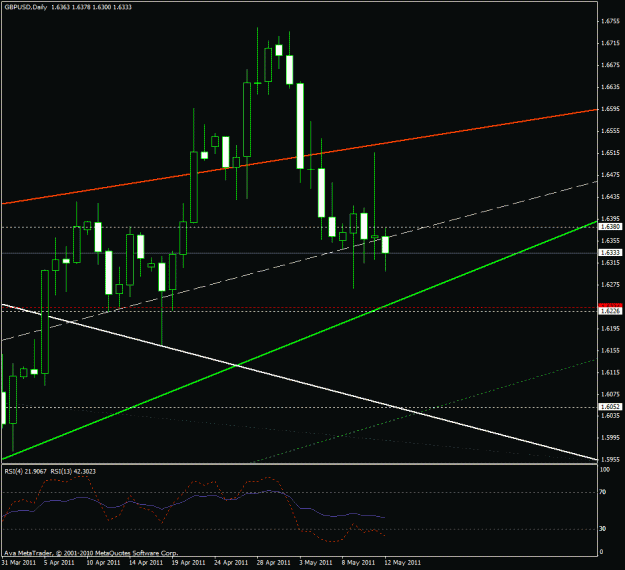Click the RSI scale value 30
The height and width of the screenshot is (570, 625).
click(603, 529)
